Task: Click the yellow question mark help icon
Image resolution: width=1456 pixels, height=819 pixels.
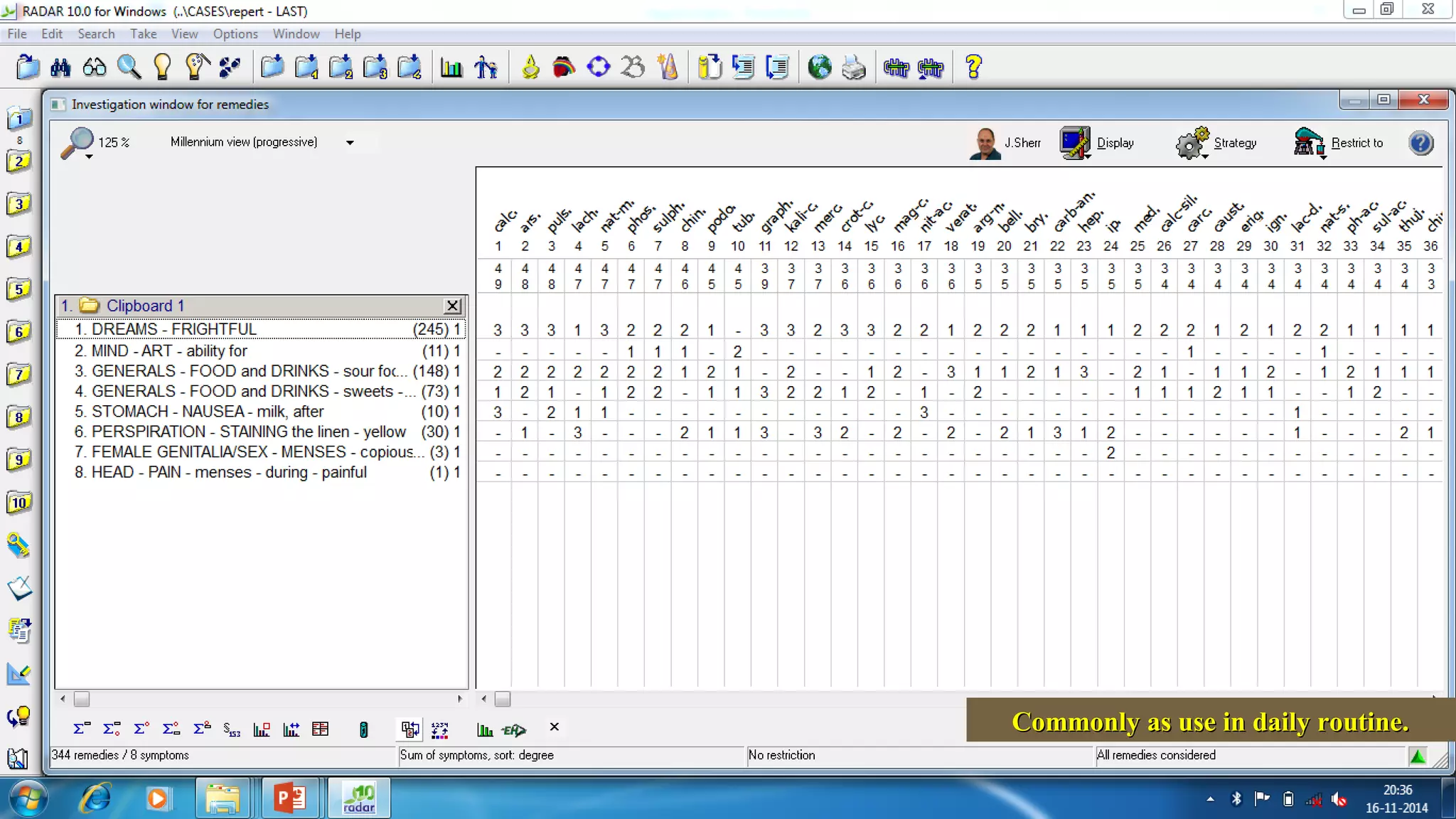Action: (x=973, y=68)
